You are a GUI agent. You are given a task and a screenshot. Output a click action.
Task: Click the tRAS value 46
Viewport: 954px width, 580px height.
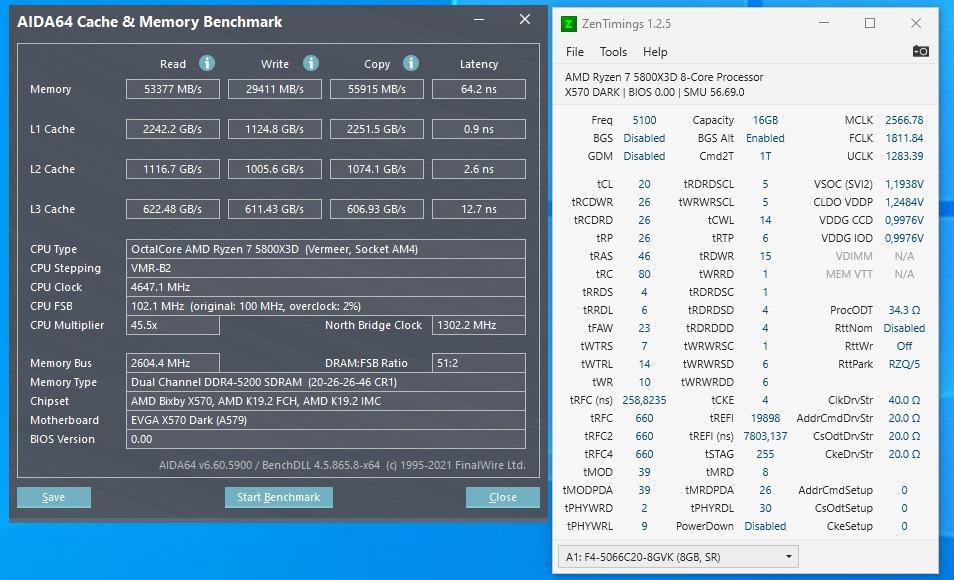click(644, 256)
